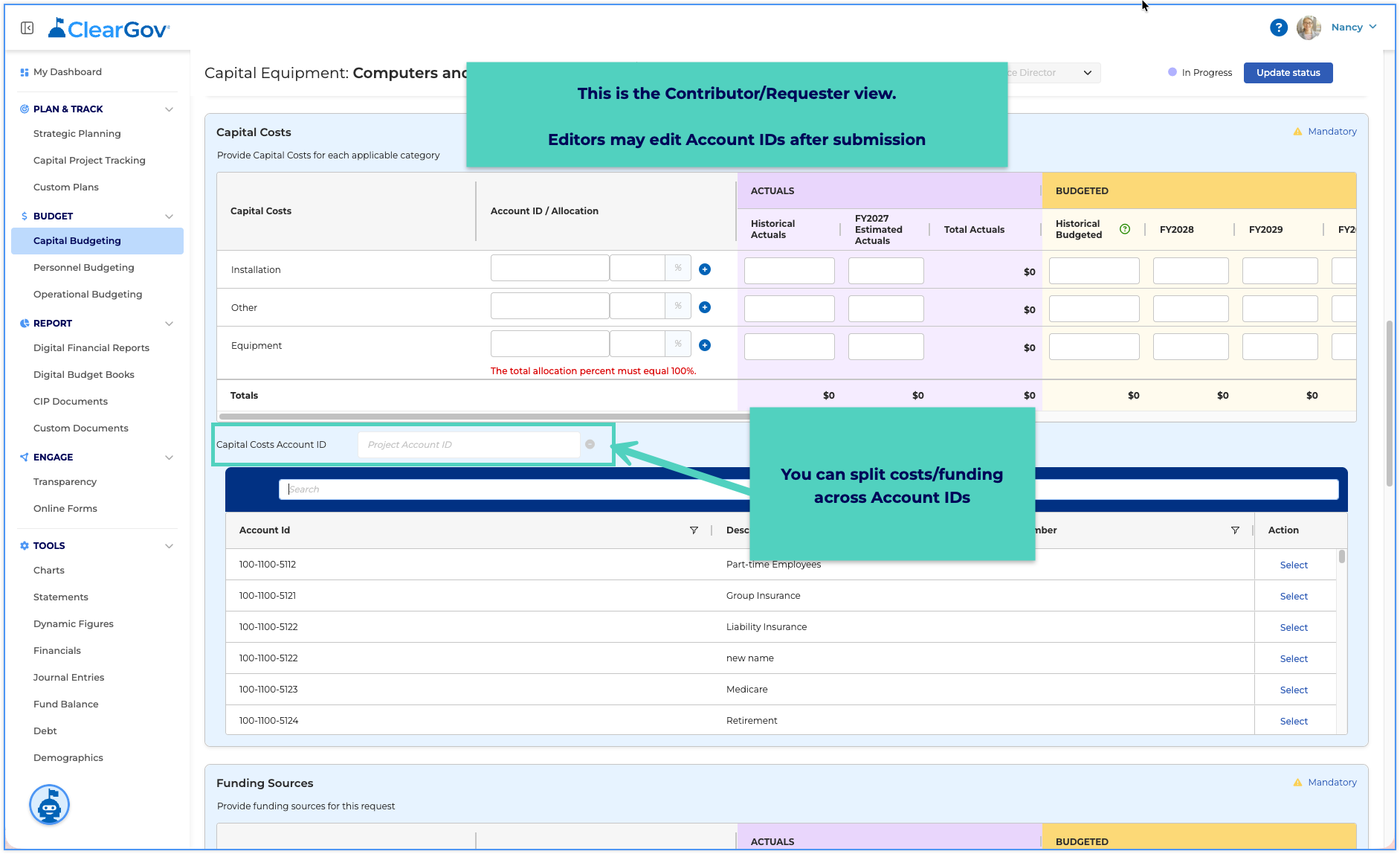The image size is (1400, 854).
Task: Collapse the PLAN & TRACK section
Action: 169,109
